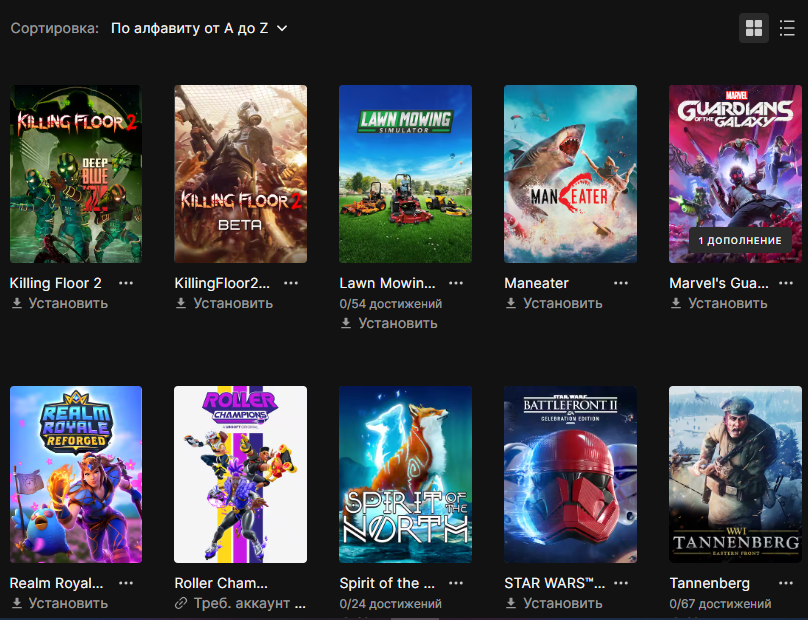
Task: Open Marvel's Guardians of the Galaxy options menu
Action: [x=785, y=283]
